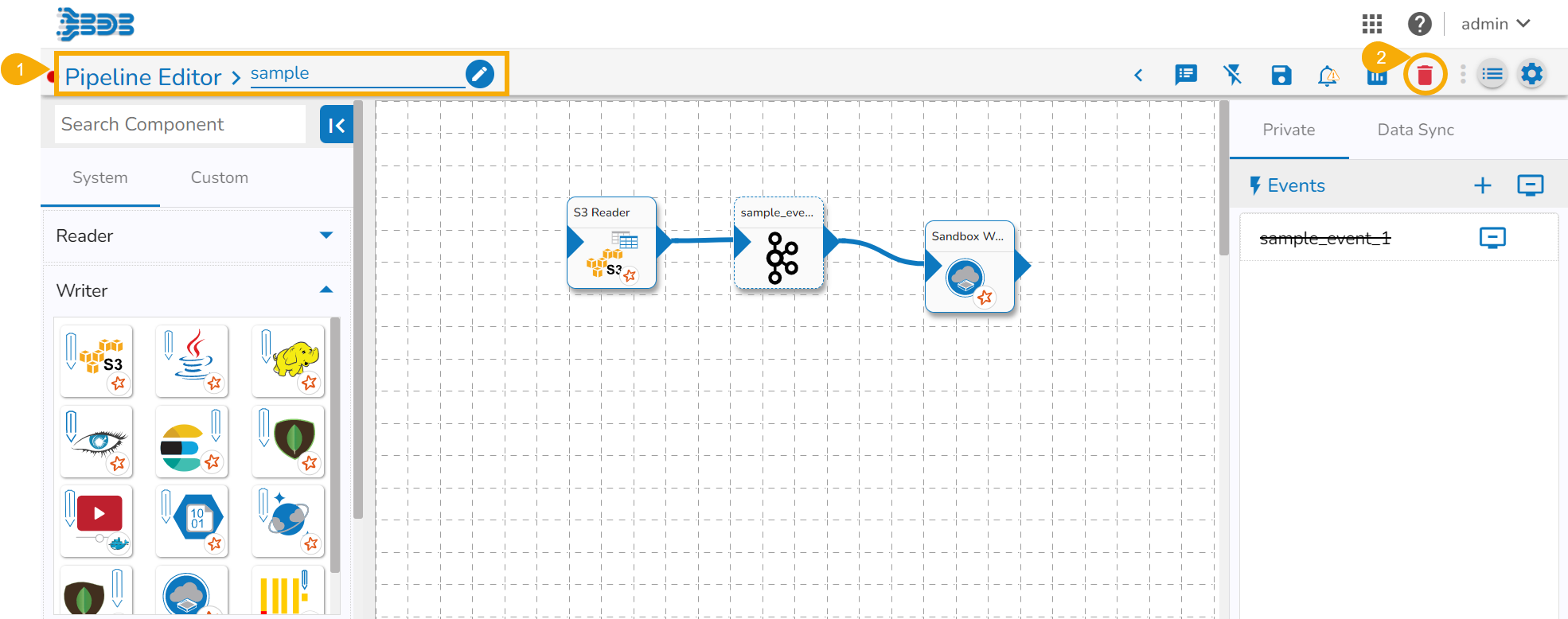Viewport: 1568px width, 619px height.
Task: Click the edit pencil next to sample name
Action: click(480, 74)
